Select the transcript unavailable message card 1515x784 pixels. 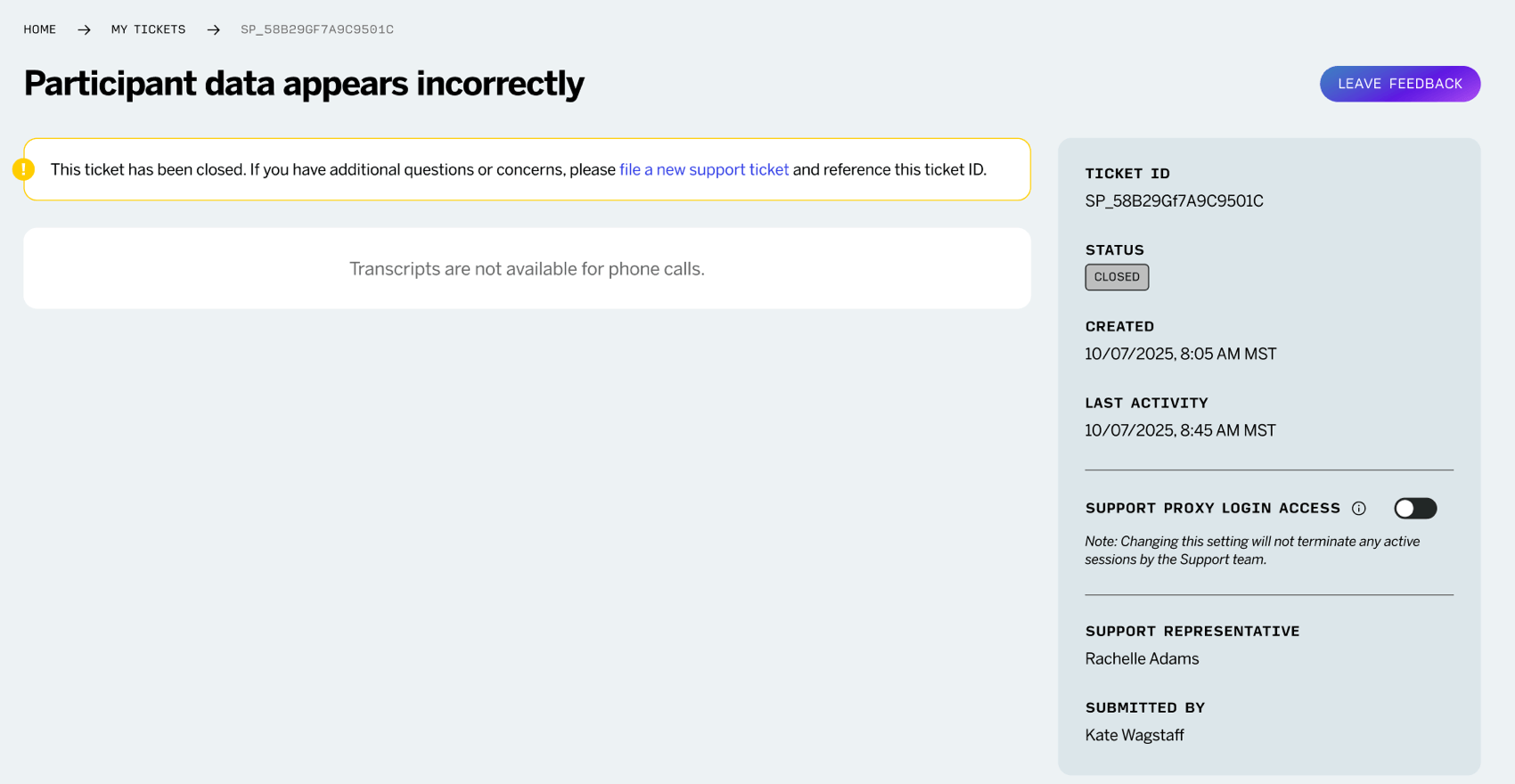527,268
